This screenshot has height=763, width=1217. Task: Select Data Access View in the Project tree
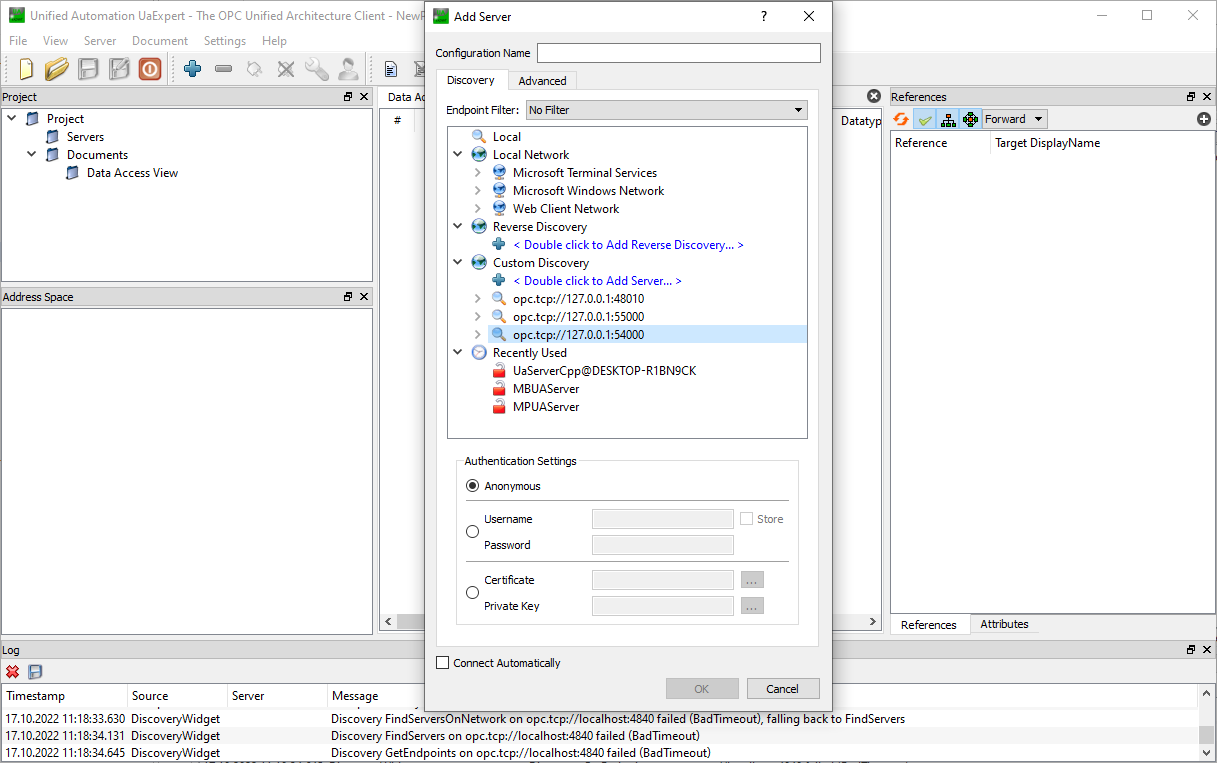pos(132,173)
